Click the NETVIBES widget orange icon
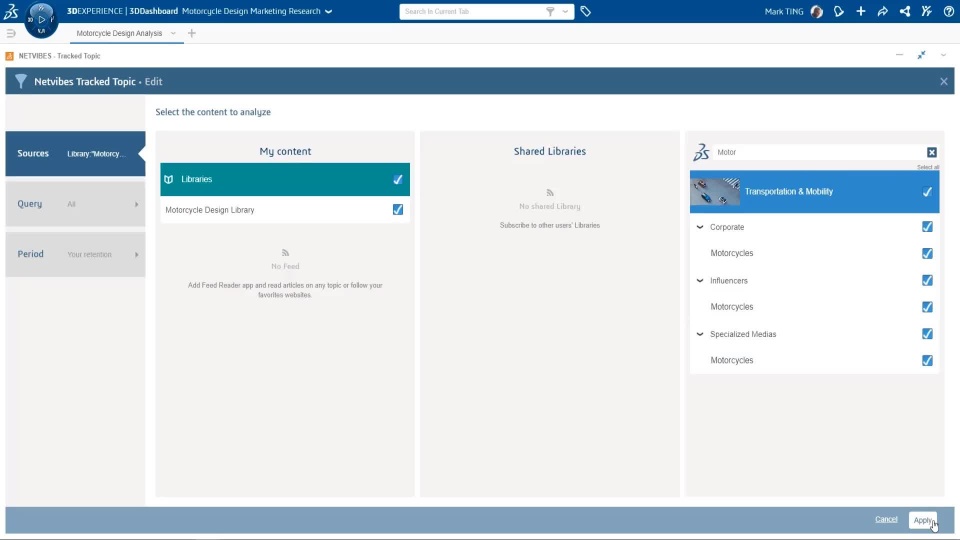The image size is (960, 540). click(9, 56)
